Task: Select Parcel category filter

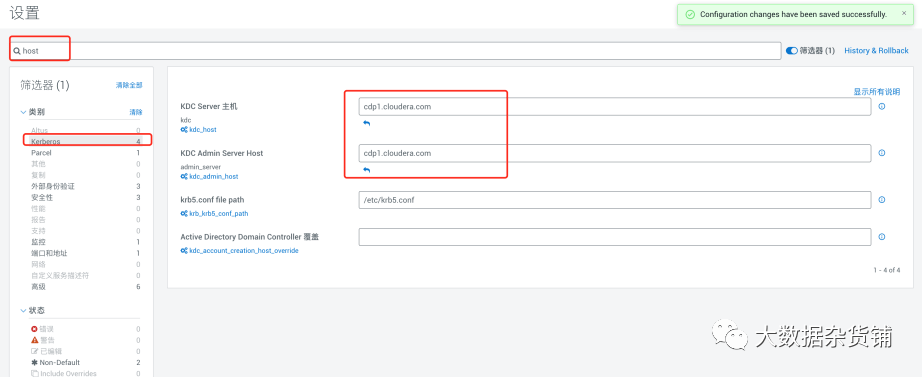Action: click(85, 153)
